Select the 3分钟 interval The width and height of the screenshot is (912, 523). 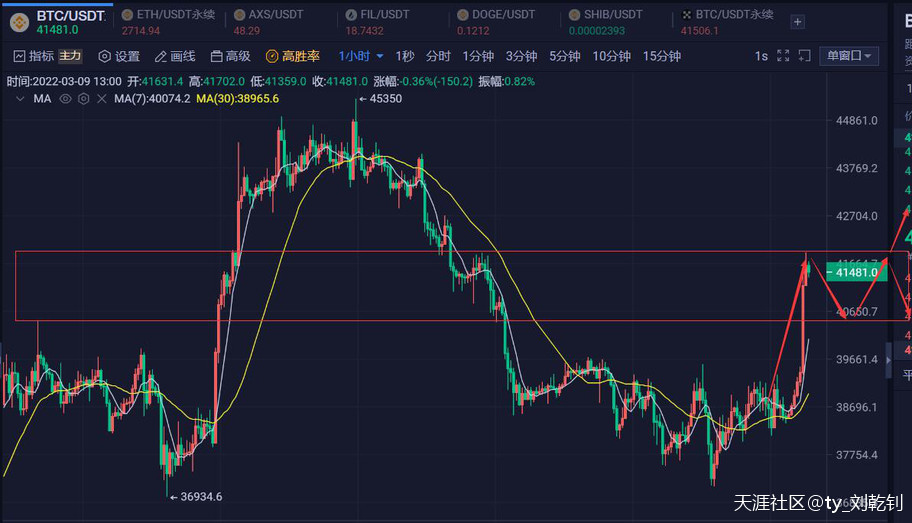(x=521, y=56)
